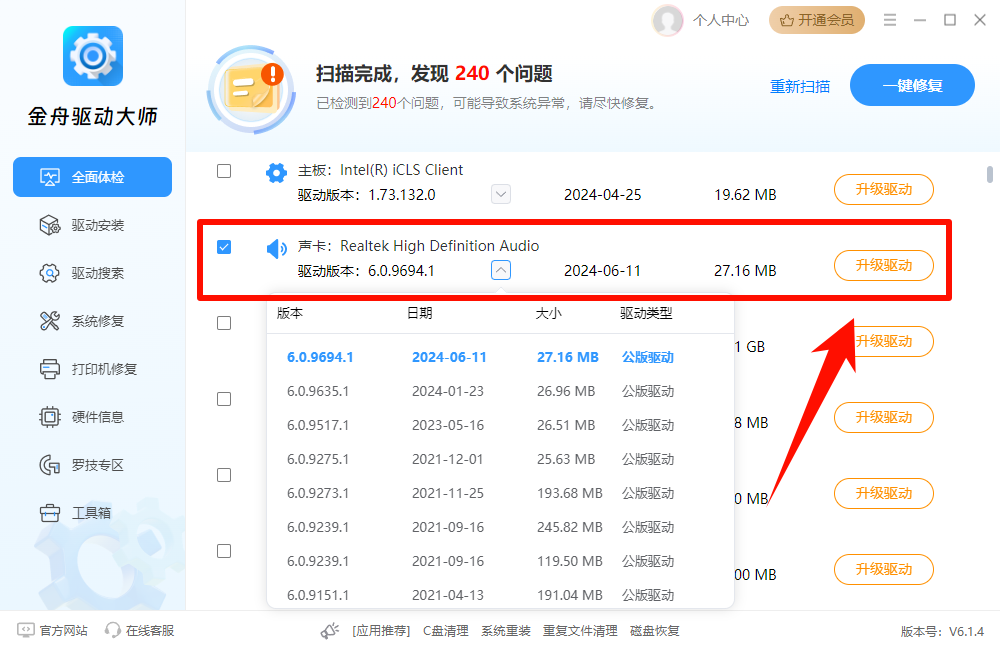Image resolution: width=1000 pixels, height=650 pixels.
Task: Select the checkbox on the bottom driver row
Action: (x=224, y=550)
